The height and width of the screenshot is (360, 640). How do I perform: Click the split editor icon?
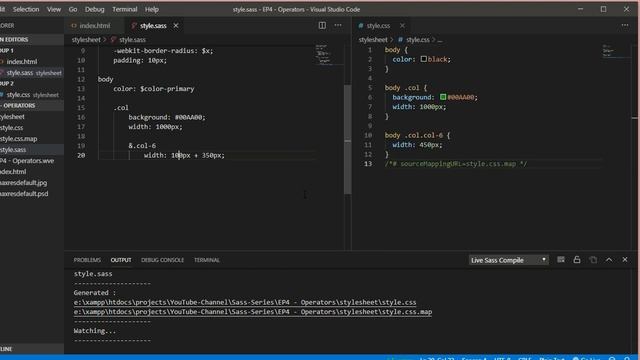click(x=322, y=25)
